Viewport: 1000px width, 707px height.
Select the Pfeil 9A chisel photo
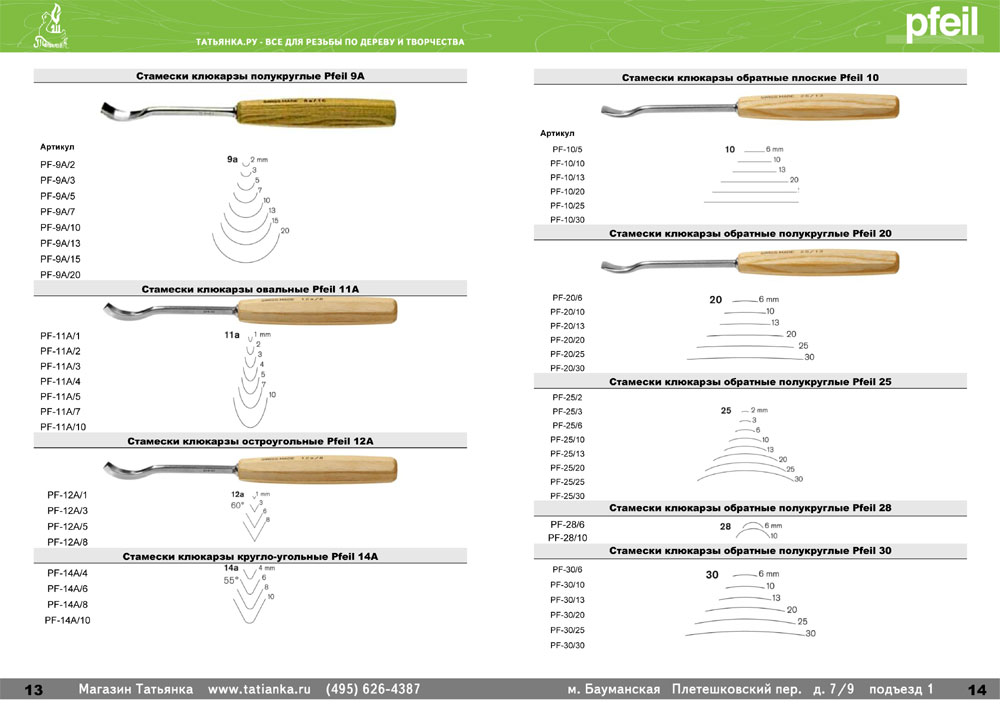click(x=248, y=112)
